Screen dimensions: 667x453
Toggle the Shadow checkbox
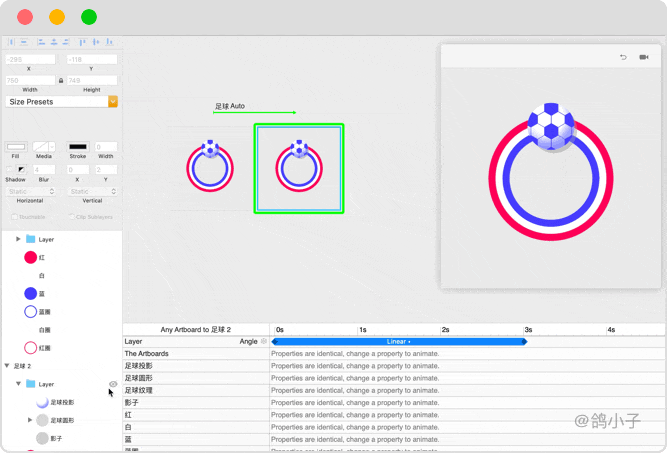click(9, 169)
